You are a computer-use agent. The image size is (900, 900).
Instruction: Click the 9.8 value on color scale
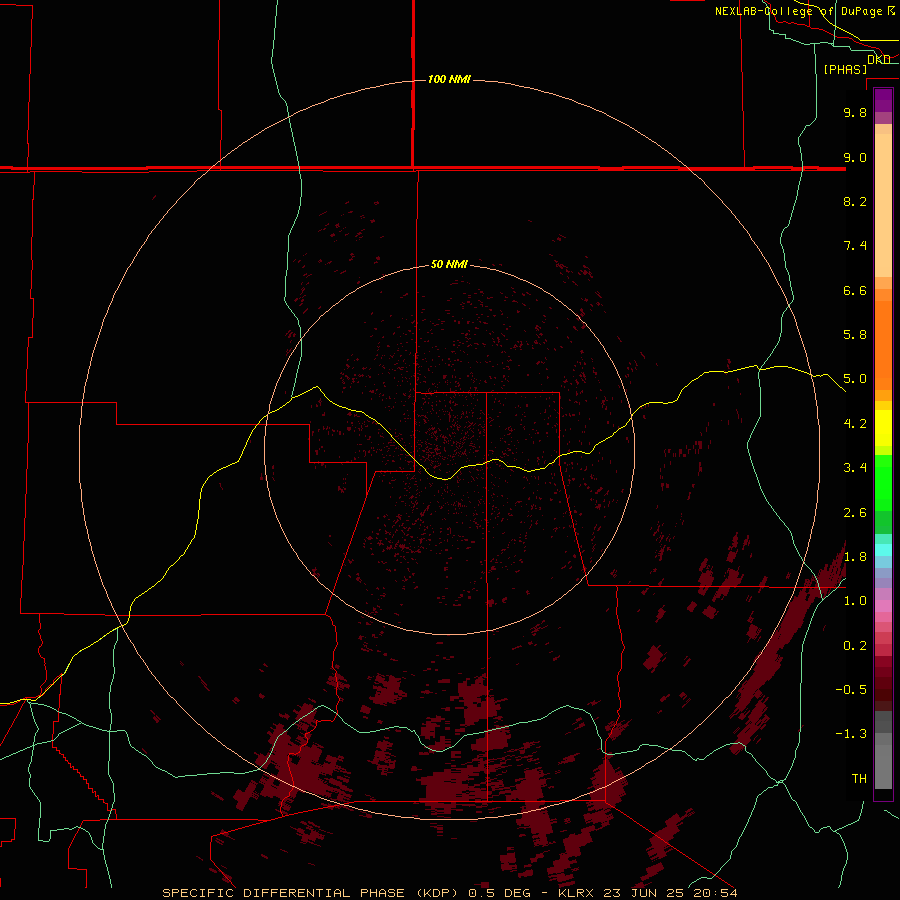855,112
